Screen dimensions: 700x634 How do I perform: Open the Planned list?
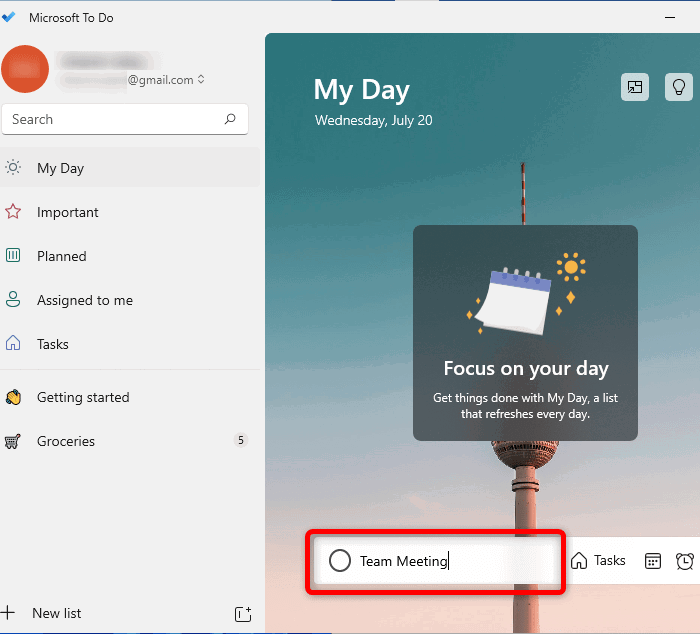130,256
